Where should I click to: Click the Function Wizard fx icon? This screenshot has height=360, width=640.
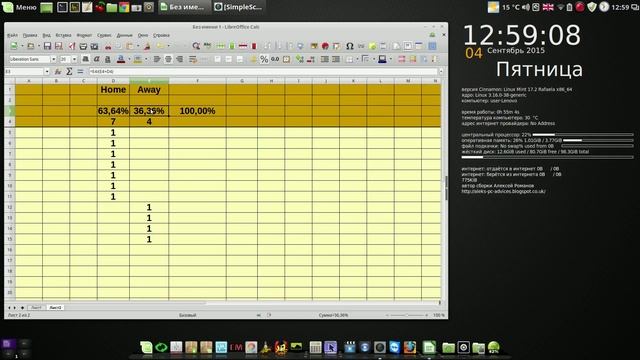[58, 71]
